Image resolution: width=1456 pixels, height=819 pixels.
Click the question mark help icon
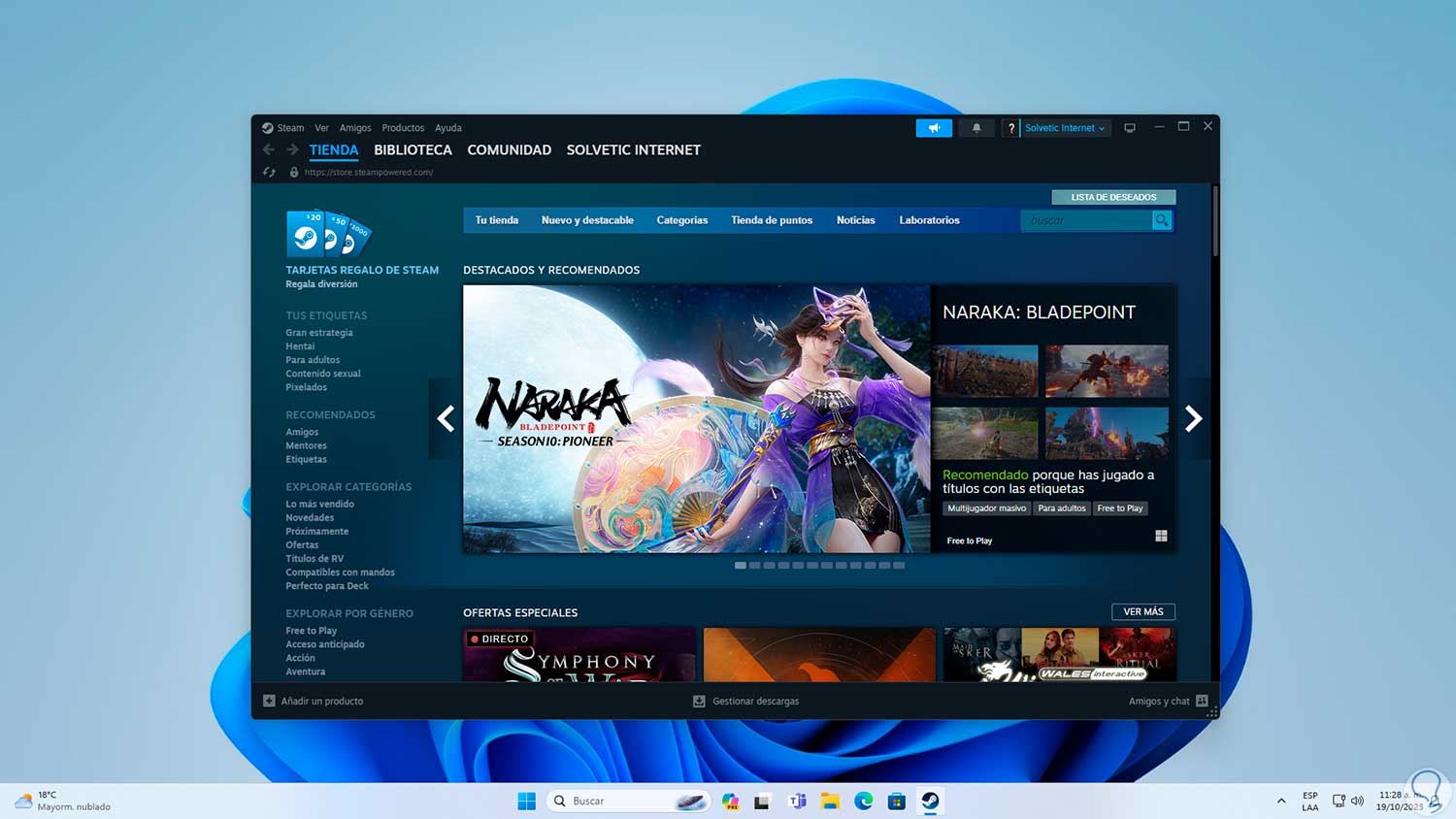[1010, 128]
